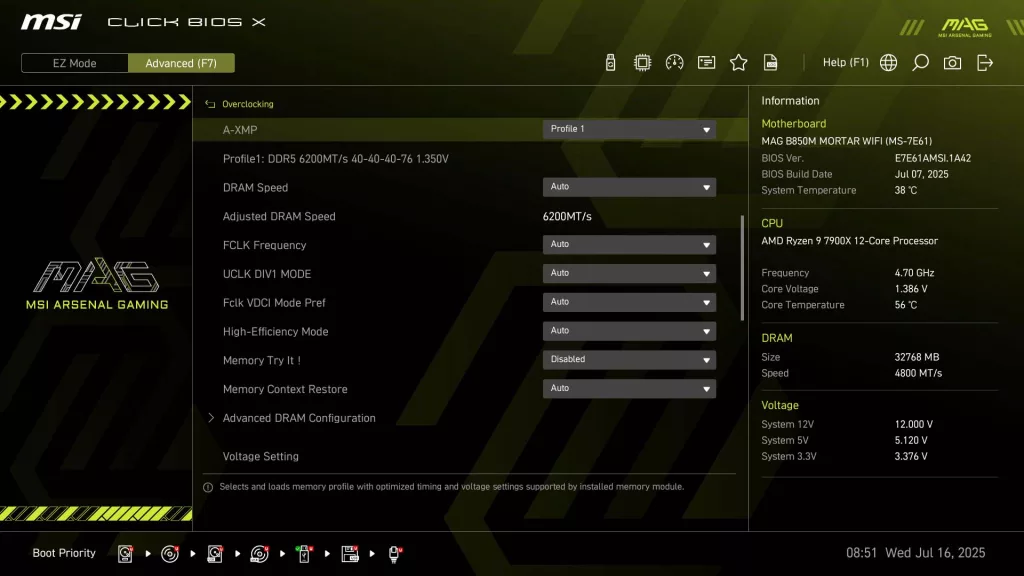Click the settings list vertical scrollbar

point(743,268)
